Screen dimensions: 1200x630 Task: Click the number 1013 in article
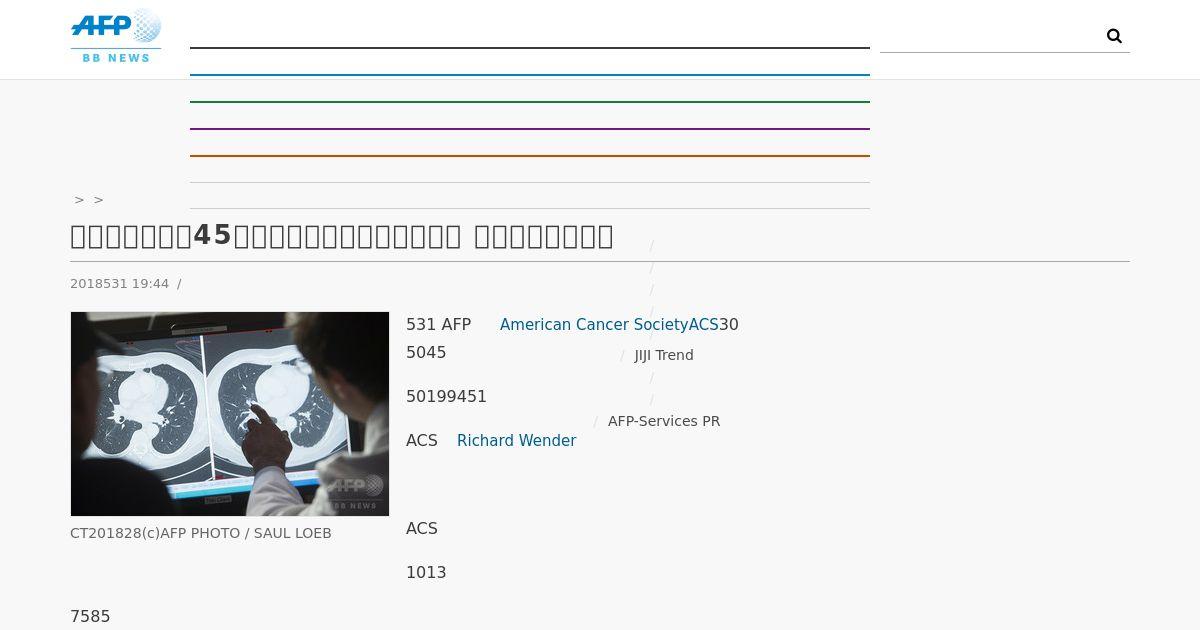(426, 573)
